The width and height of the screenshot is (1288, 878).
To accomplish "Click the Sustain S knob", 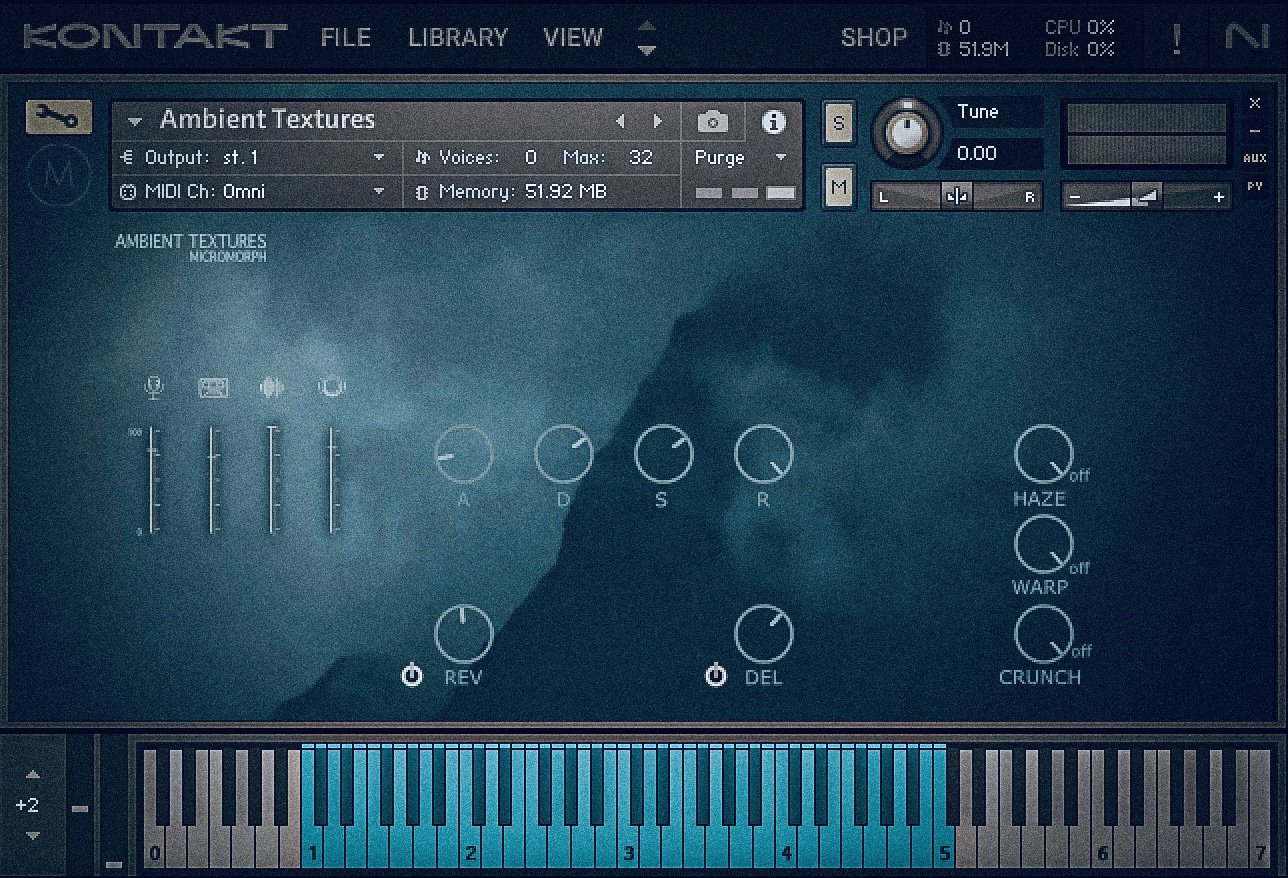I will (x=664, y=454).
